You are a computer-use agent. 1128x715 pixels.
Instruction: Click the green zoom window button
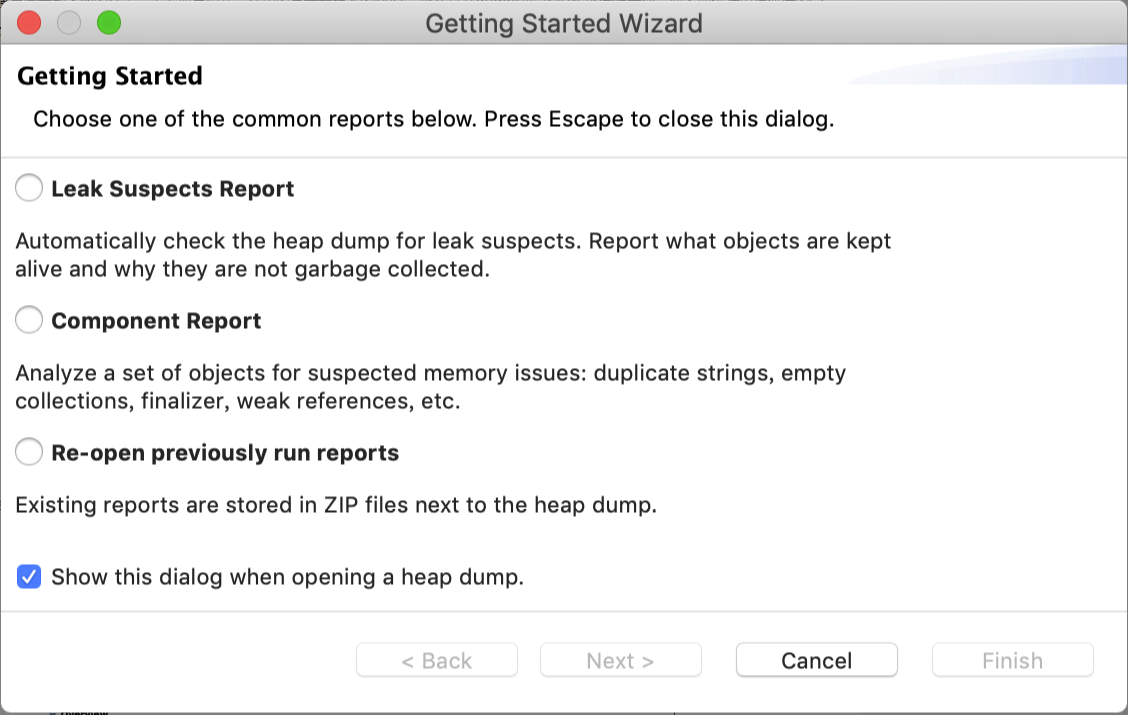pos(108,22)
